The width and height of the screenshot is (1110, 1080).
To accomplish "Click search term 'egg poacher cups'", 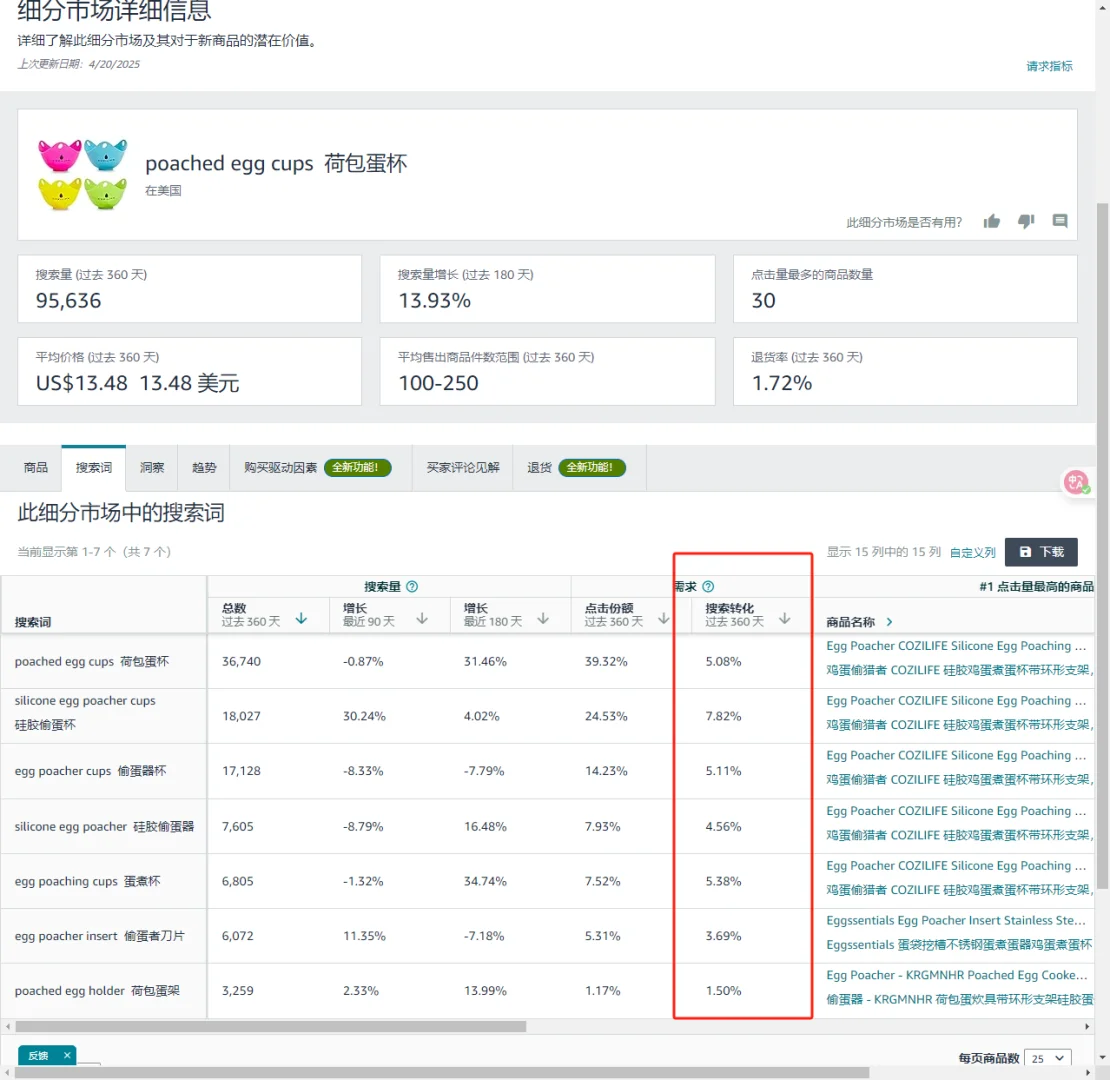I will pyautogui.click(x=91, y=771).
